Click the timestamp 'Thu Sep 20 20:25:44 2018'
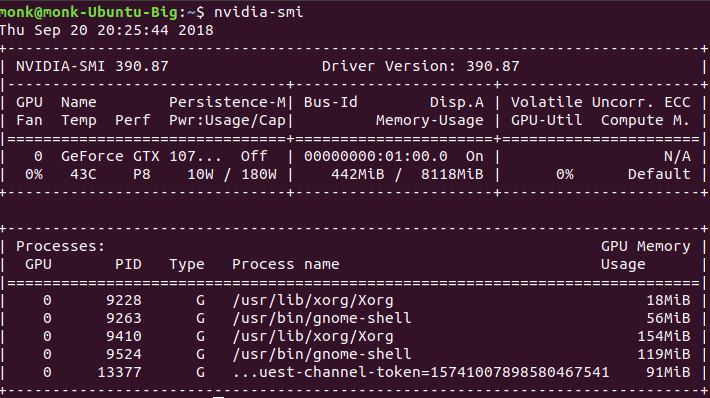 pos(107,30)
